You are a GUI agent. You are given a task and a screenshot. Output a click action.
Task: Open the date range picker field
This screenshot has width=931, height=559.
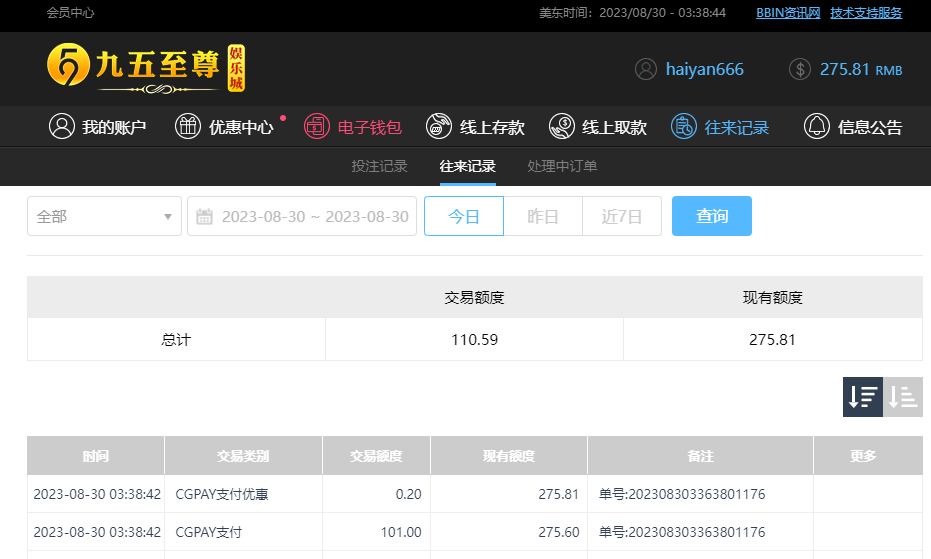coord(302,216)
